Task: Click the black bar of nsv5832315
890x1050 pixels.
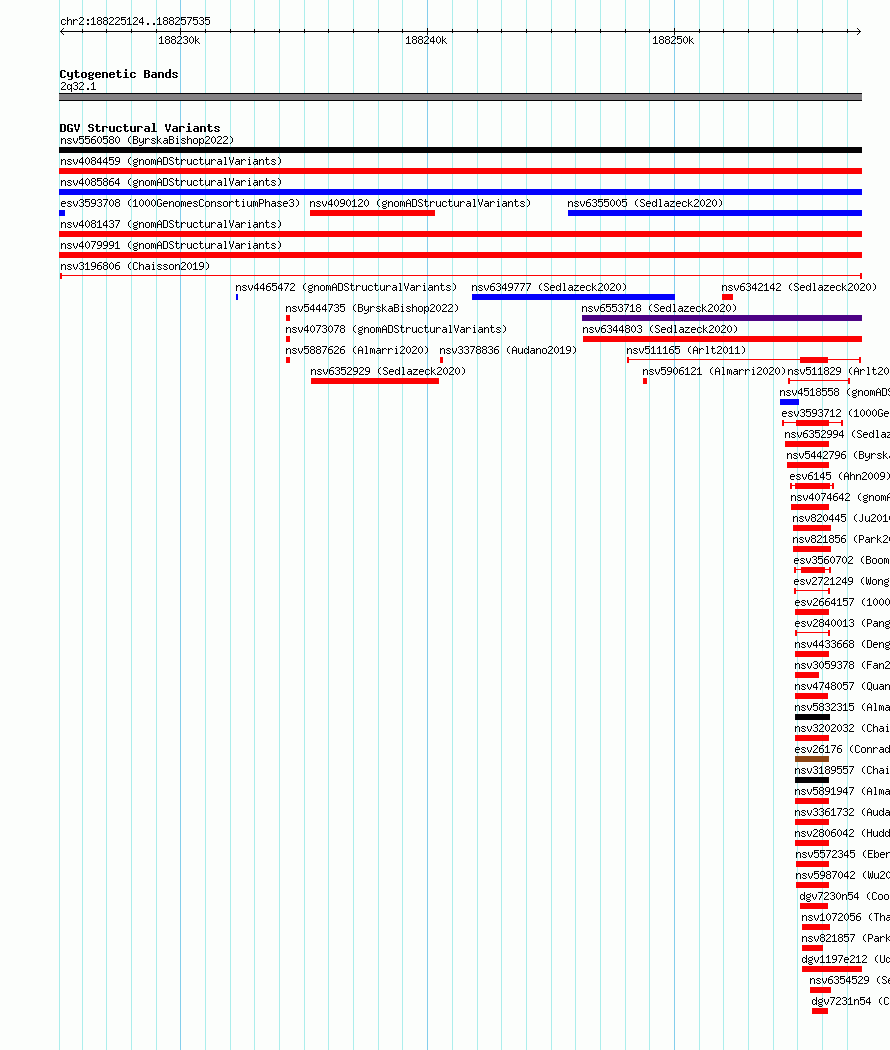Action: point(812,717)
